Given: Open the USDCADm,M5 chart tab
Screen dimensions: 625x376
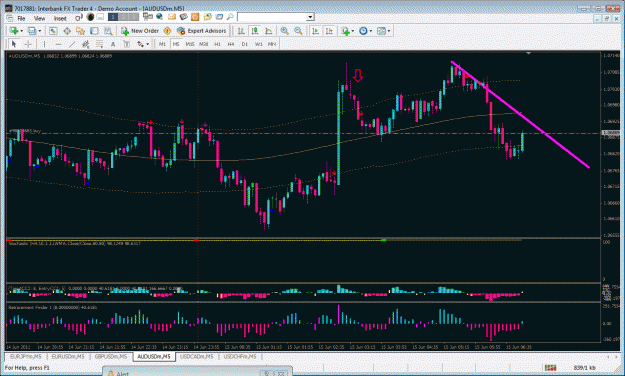Looking at the screenshot, I should tap(197, 356).
